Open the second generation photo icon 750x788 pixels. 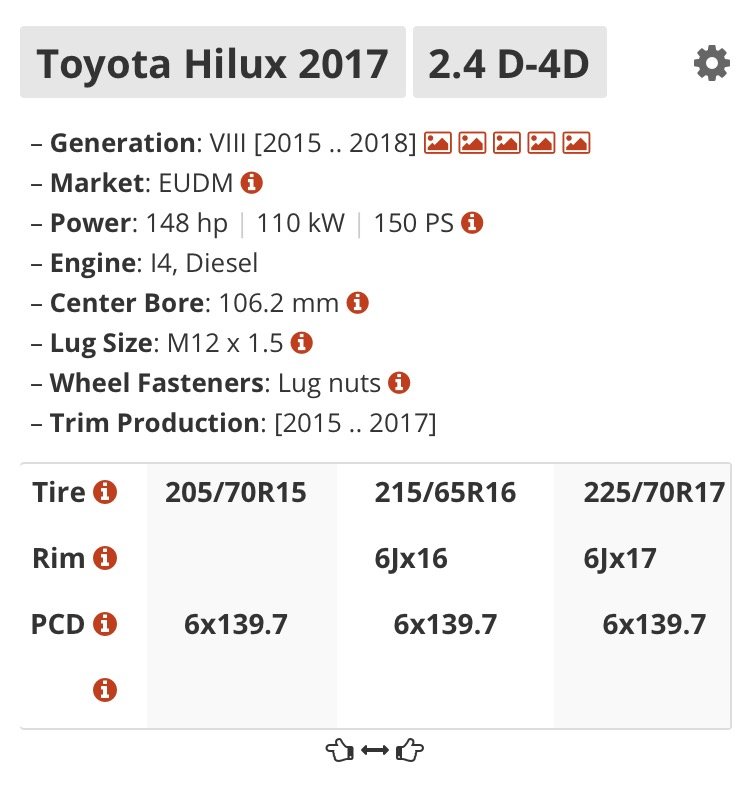(472, 143)
